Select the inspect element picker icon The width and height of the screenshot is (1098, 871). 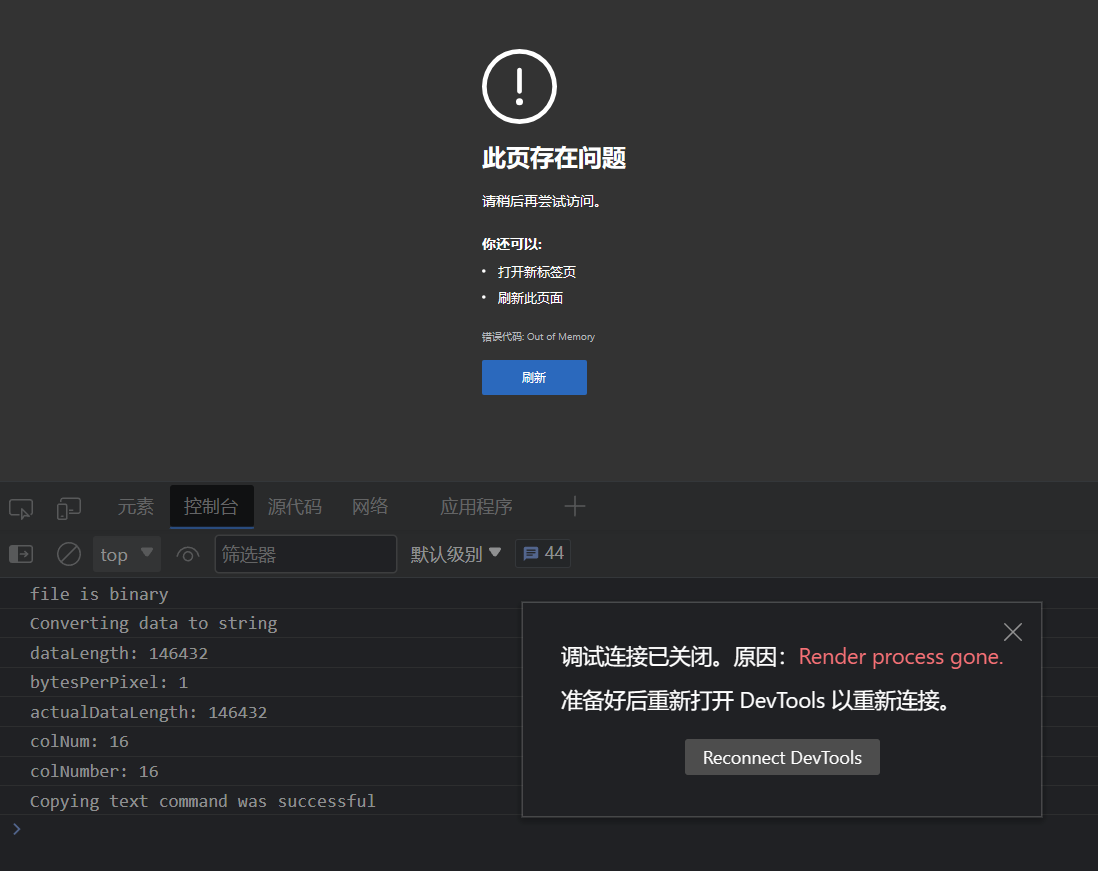pyautogui.click(x=20, y=509)
